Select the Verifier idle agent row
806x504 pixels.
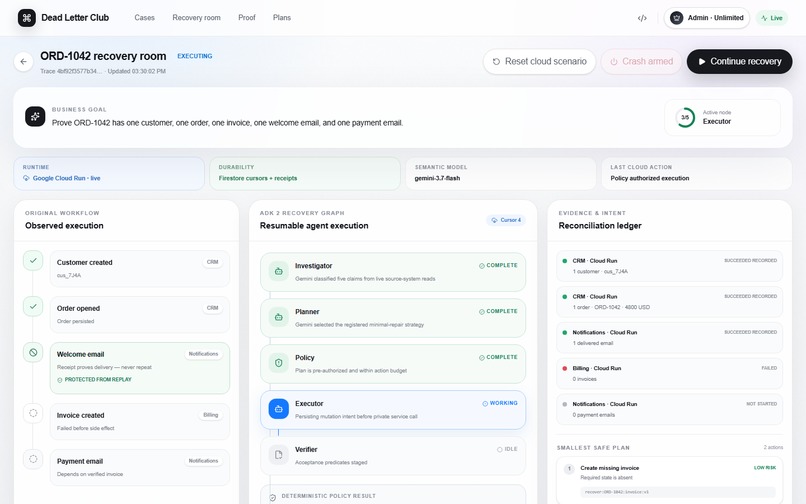point(393,455)
